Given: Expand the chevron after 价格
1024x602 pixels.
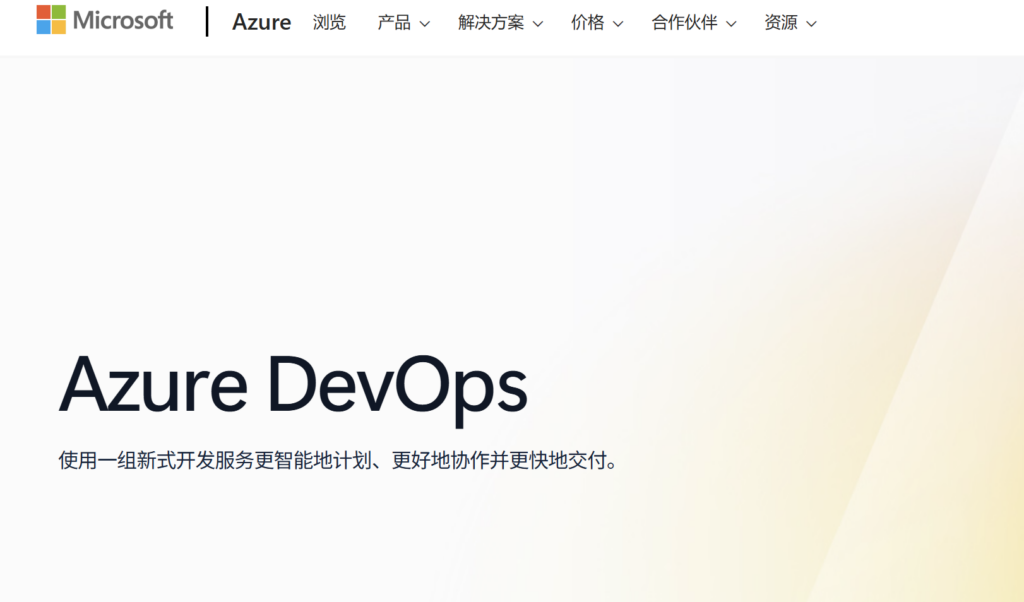Looking at the screenshot, I should (x=618, y=24).
